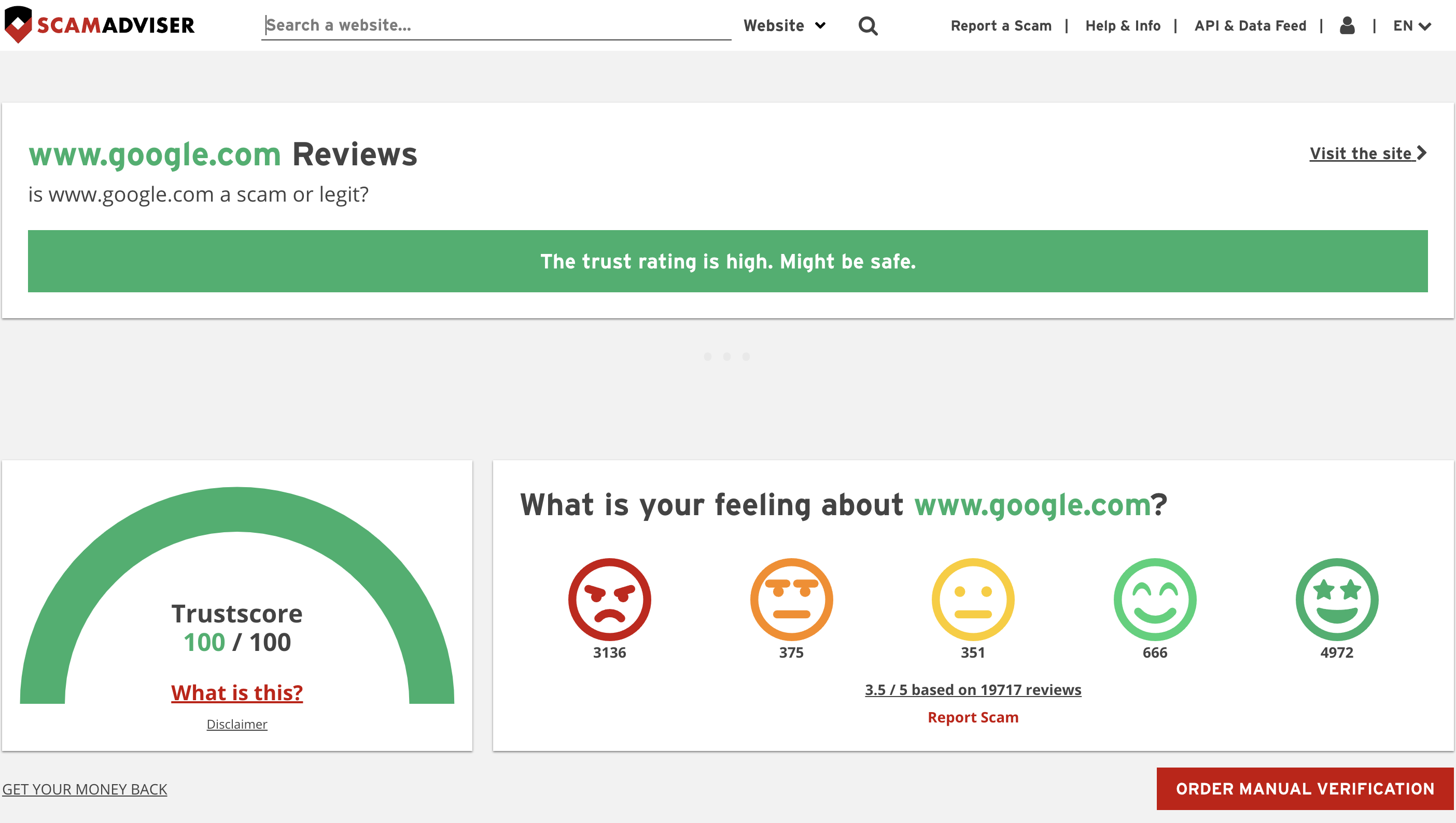The height and width of the screenshot is (823, 1456).
Task: Click 'is www.google.com a scam or legit?' text
Action: pos(199,194)
